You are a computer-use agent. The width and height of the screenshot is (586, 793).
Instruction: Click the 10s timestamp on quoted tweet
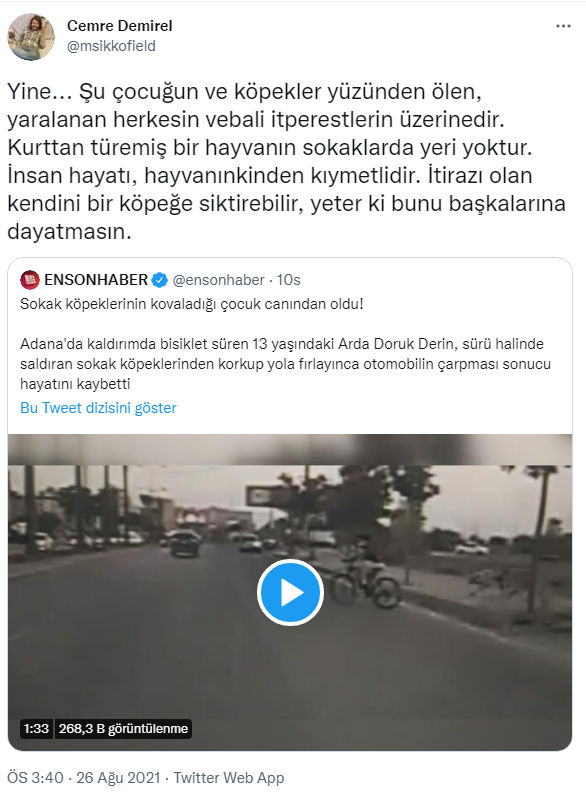click(289, 280)
